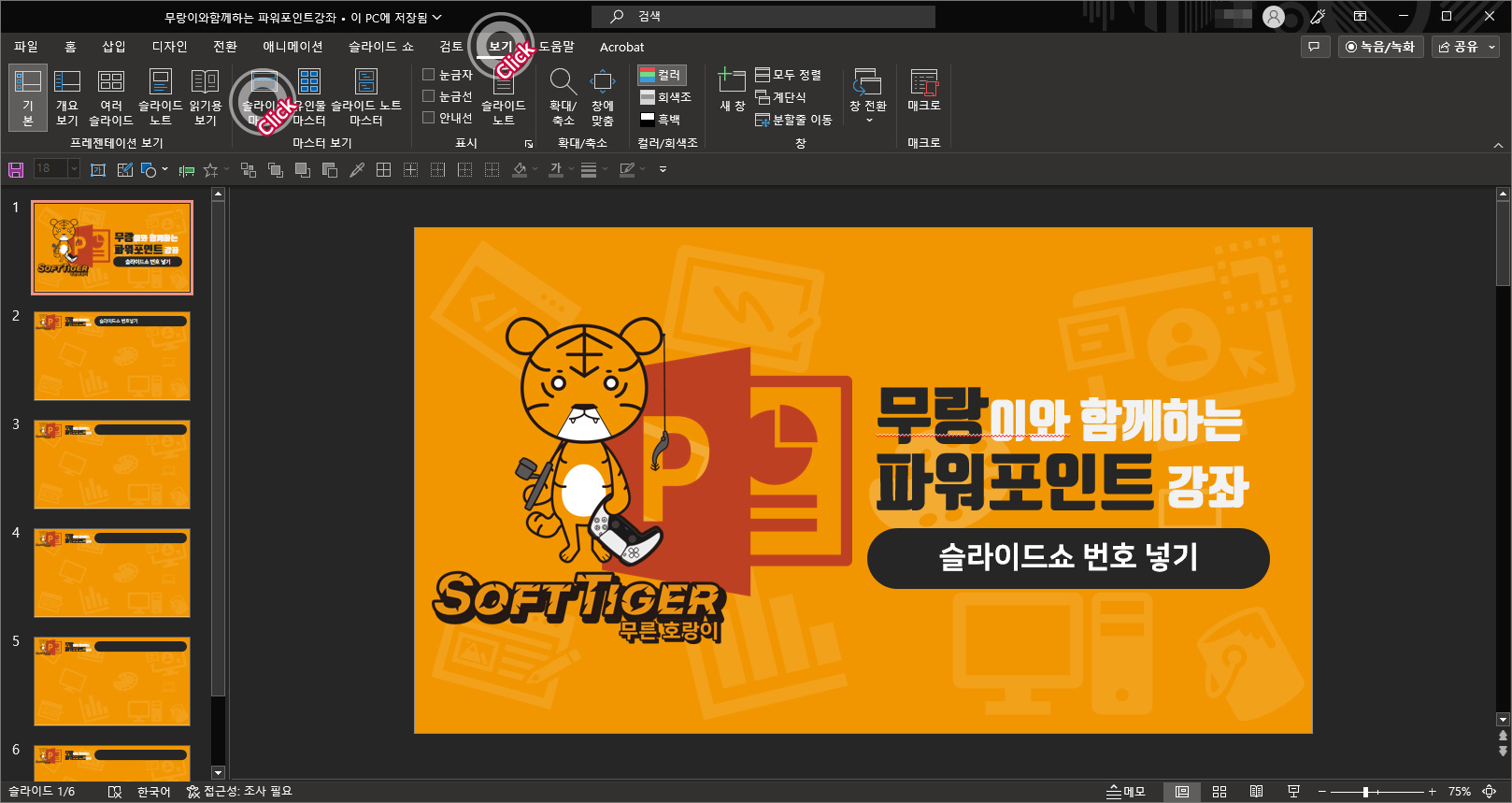Click 창에 맞춤 fit to window
The image size is (1512, 803).
point(603,97)
